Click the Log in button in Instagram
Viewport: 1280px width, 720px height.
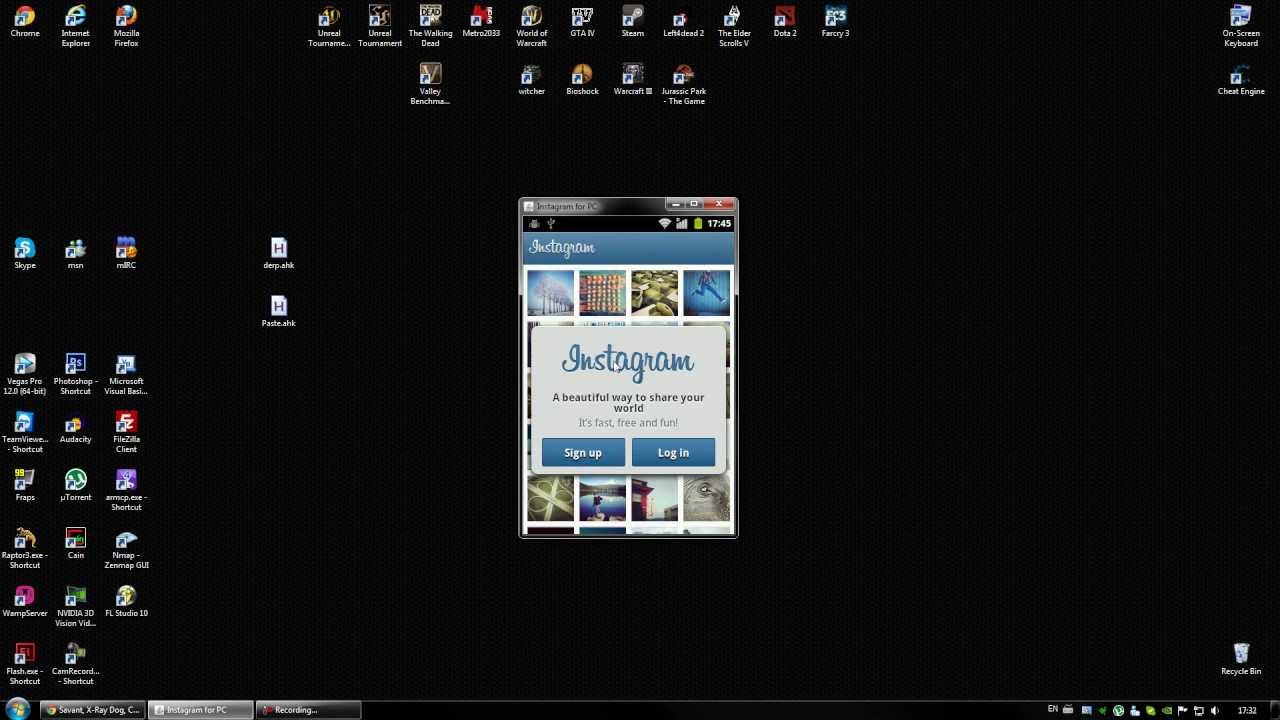click(x=673, y=453)
